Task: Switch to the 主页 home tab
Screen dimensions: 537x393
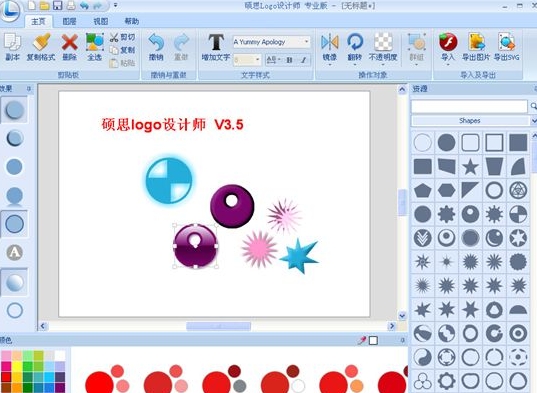Action: click(38, 21)
